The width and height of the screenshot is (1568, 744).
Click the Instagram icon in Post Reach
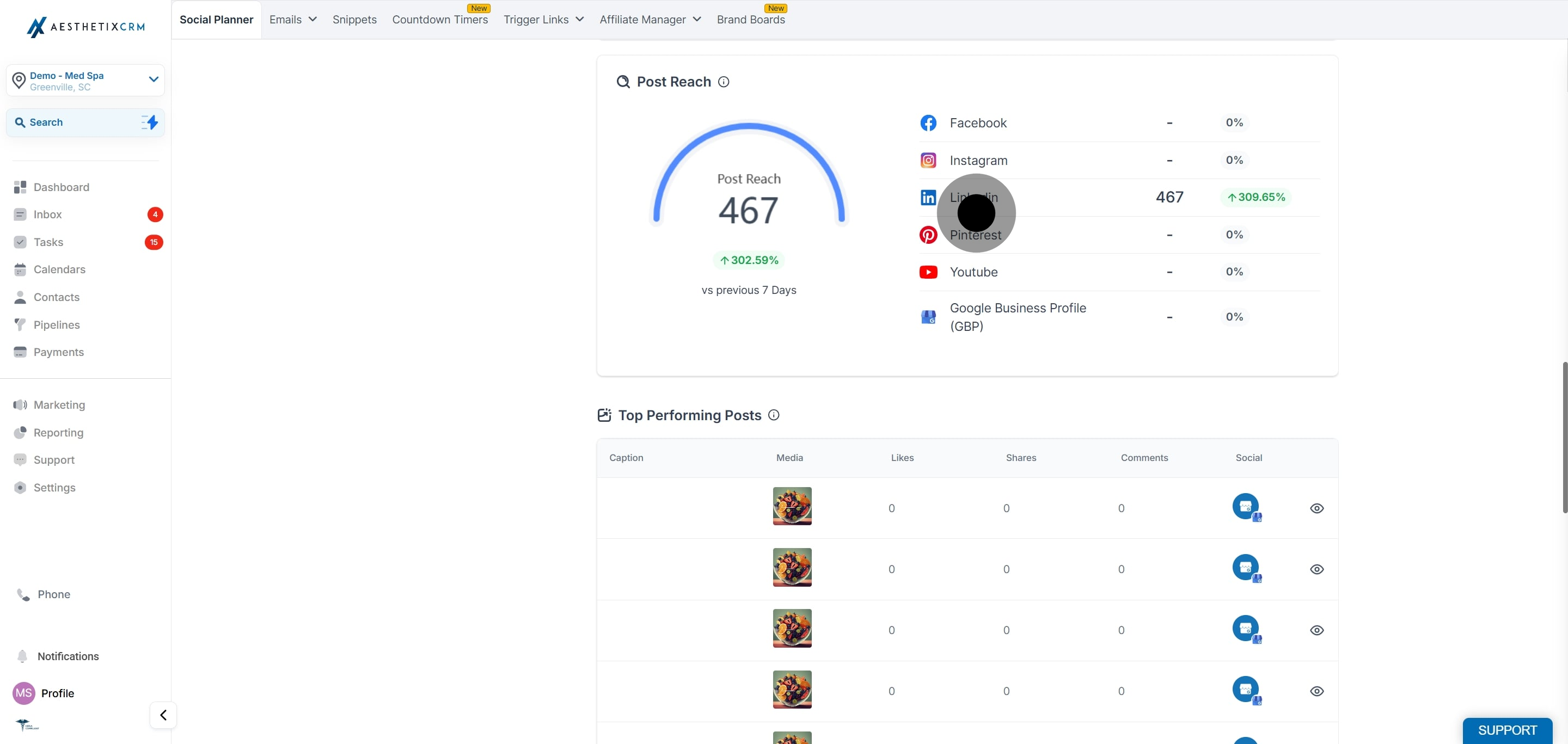(928, 160)
